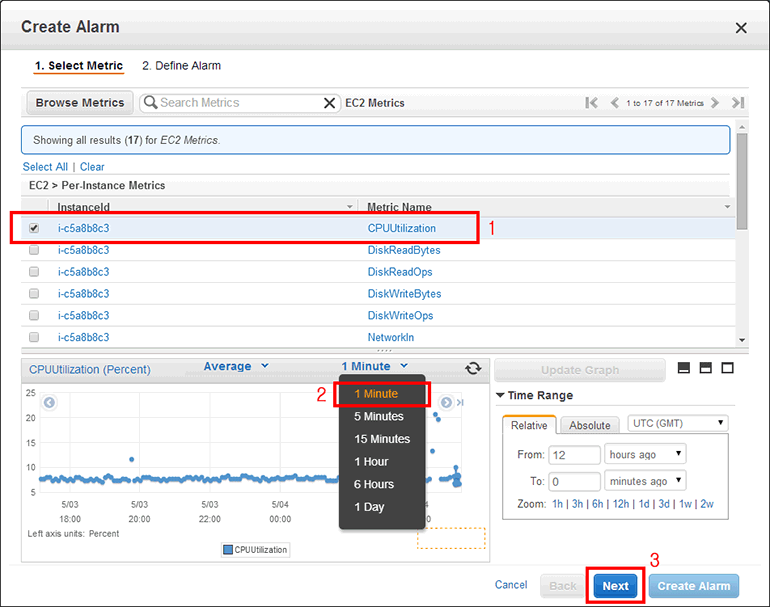770x607 pixels.
Task: Switch to the Absolute time range tab
Action: (x=589, y=425)
